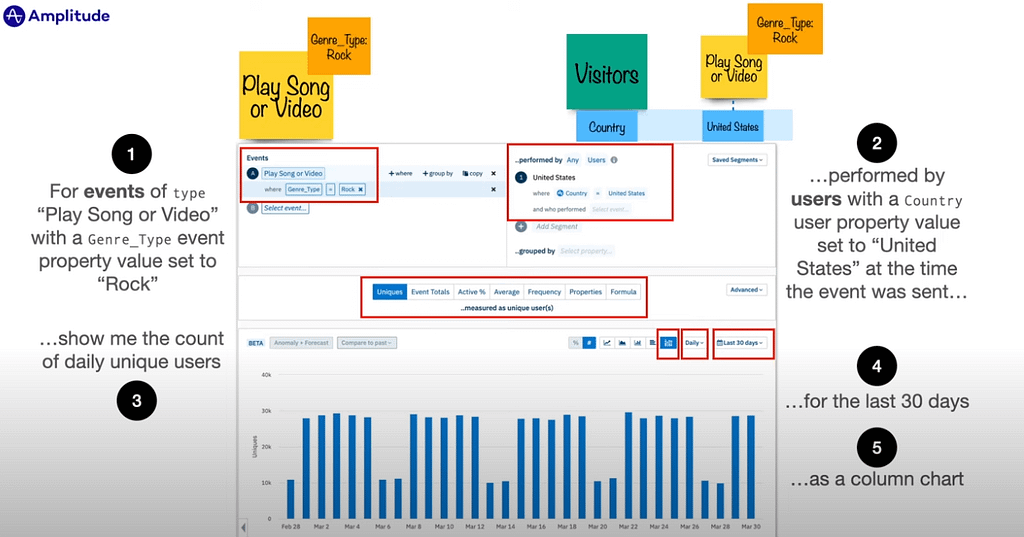Image resolution: width=1024 pixels, height=537 pixels.
Task: Click the plus icon for Add Segment
Action: tap(520, 227)
